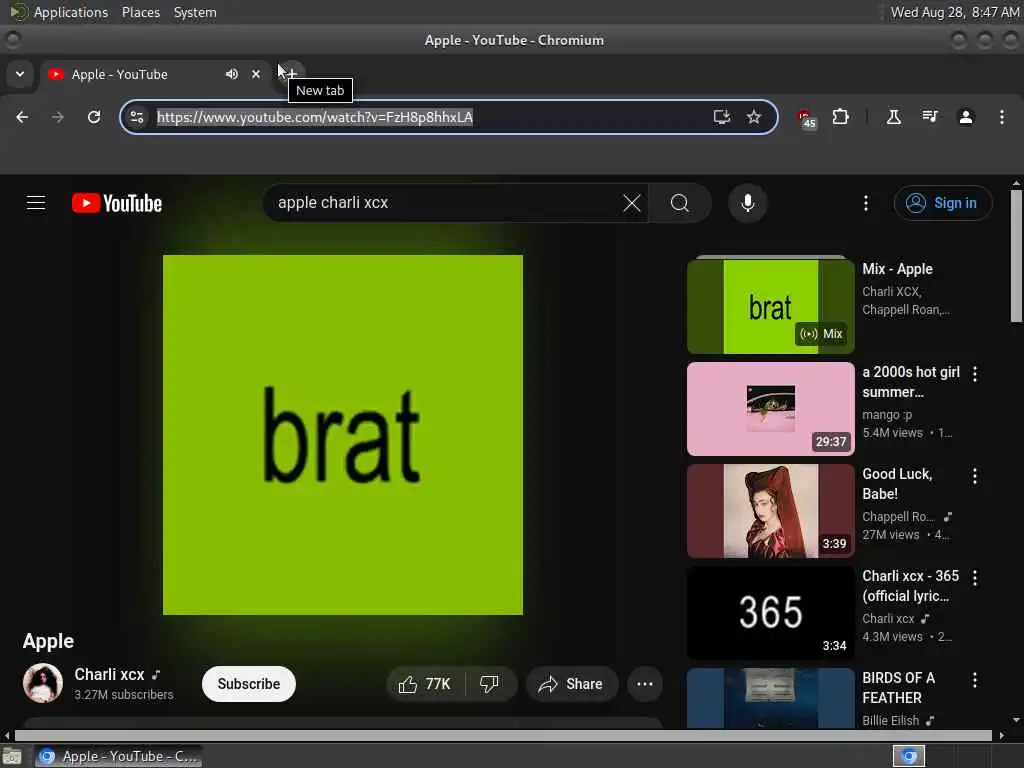Click the show desktop icon in taskbar

(11, 756)
